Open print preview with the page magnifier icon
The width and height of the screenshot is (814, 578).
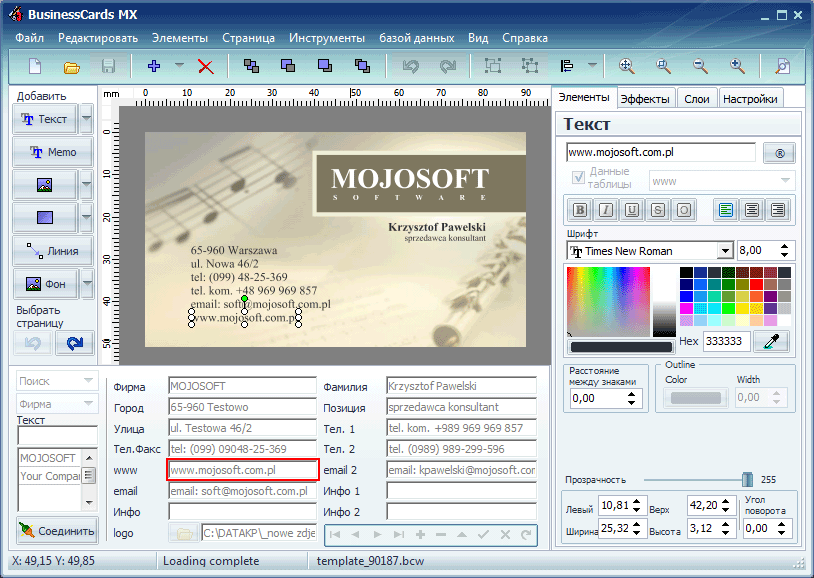coord(782,66)
